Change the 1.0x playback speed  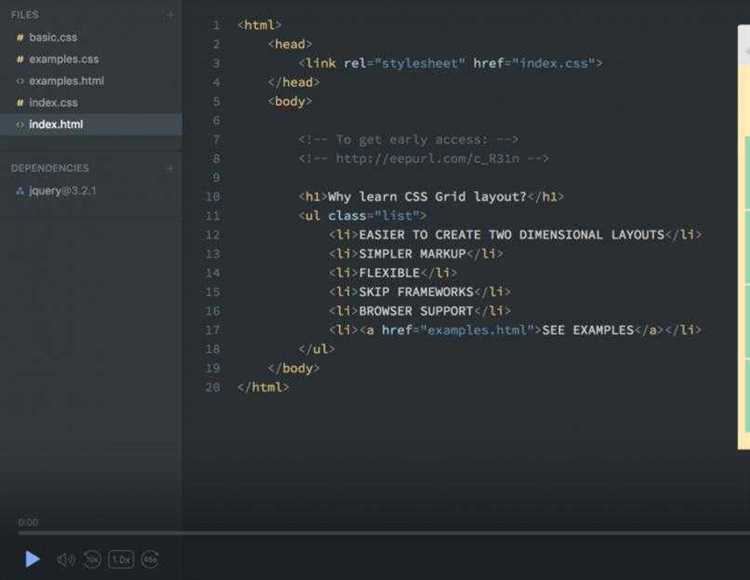pyautogui.click(x=121, y=560)
